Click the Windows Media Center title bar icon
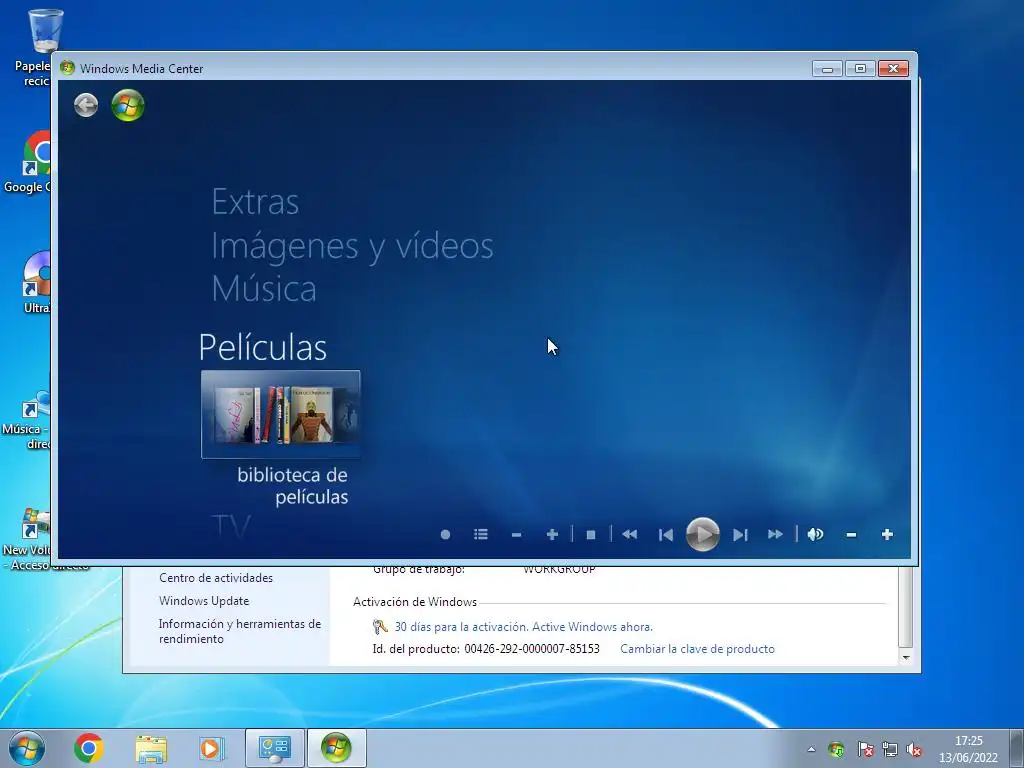 67,68
